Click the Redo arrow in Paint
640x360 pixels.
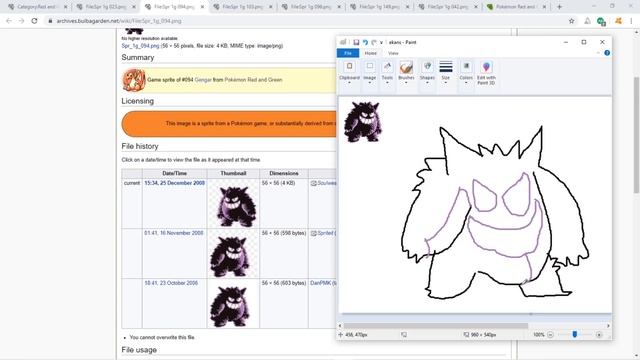[374, 42]
